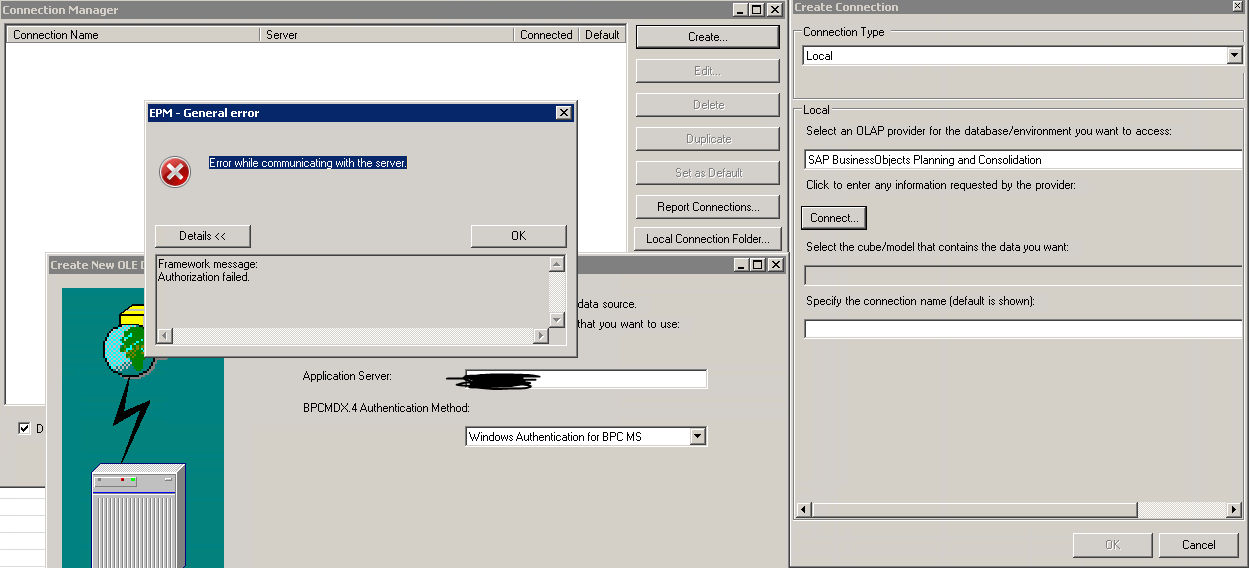Close the Create Connection window
Image resolution: width=1249 pixels, height=568 pixels.
tap(1237, 7)
